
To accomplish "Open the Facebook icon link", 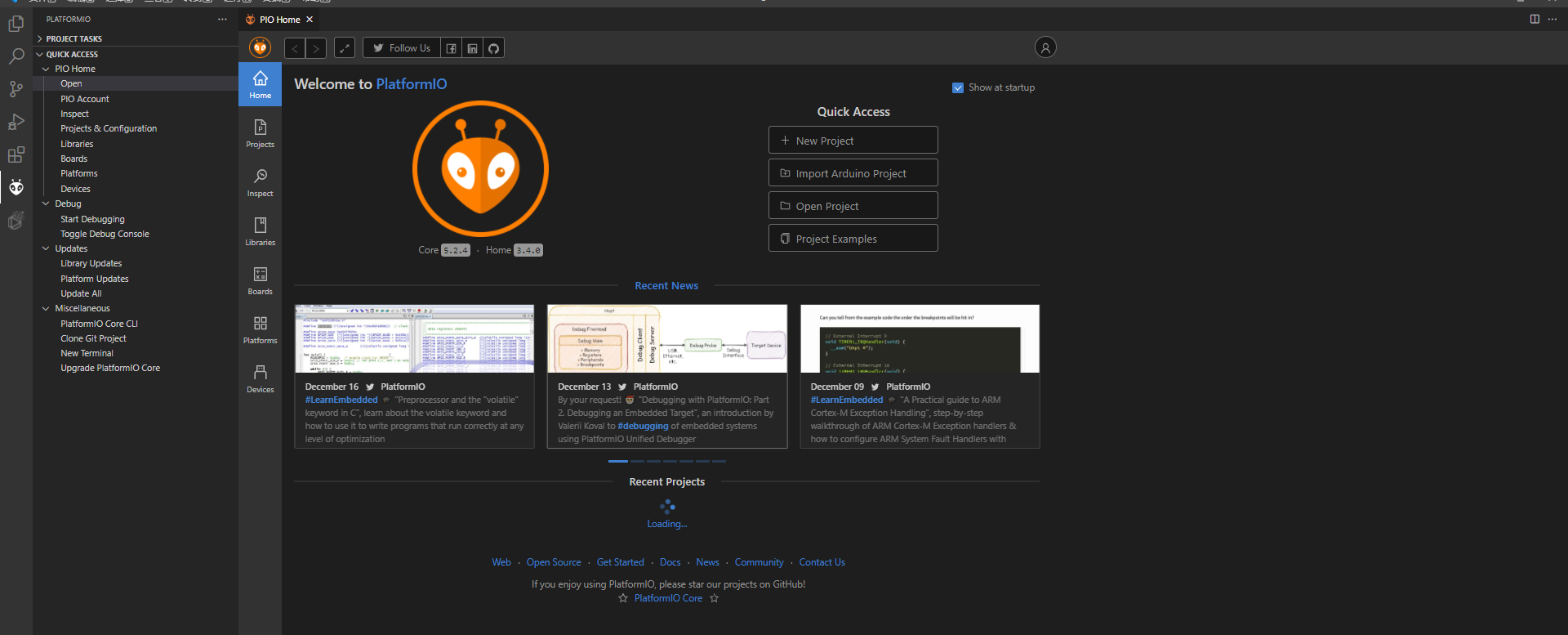I will tap(451, 48).
